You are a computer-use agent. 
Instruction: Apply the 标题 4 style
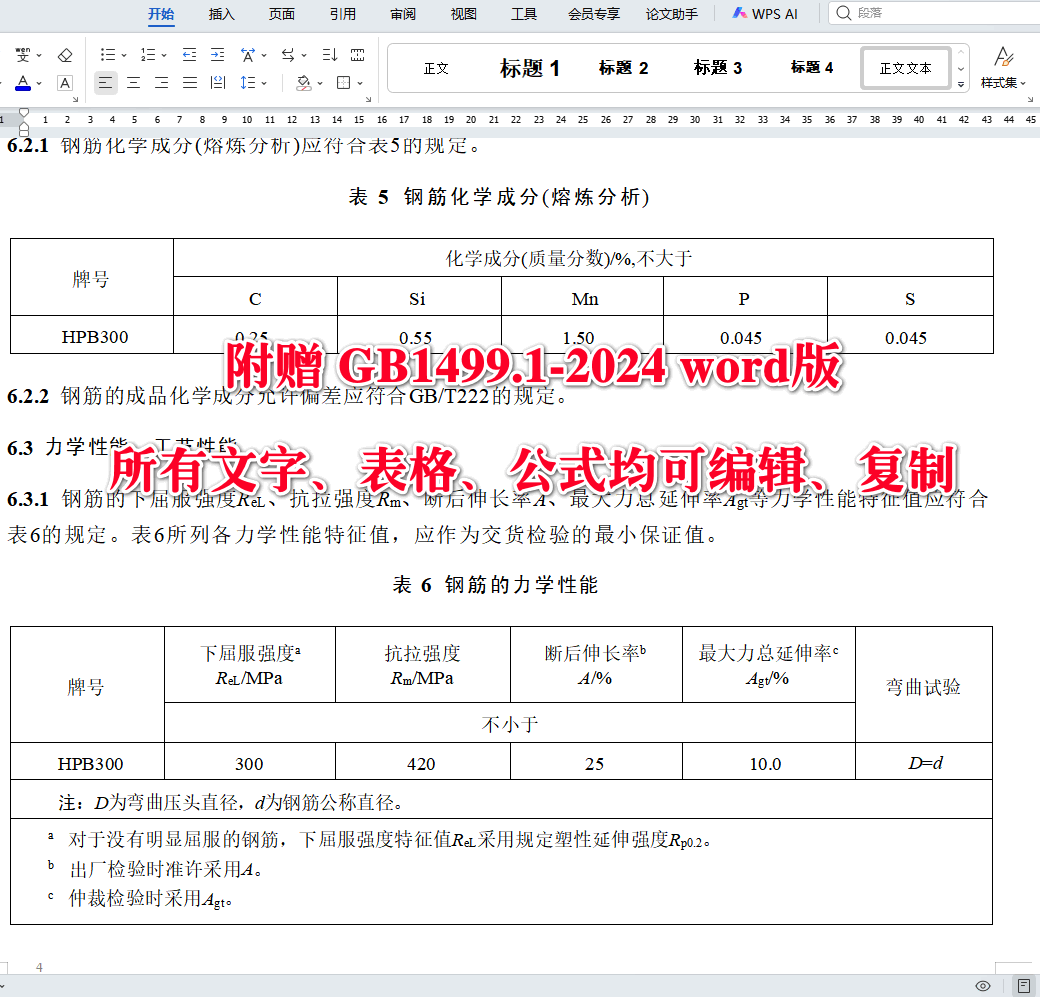[x=812, y=68]
